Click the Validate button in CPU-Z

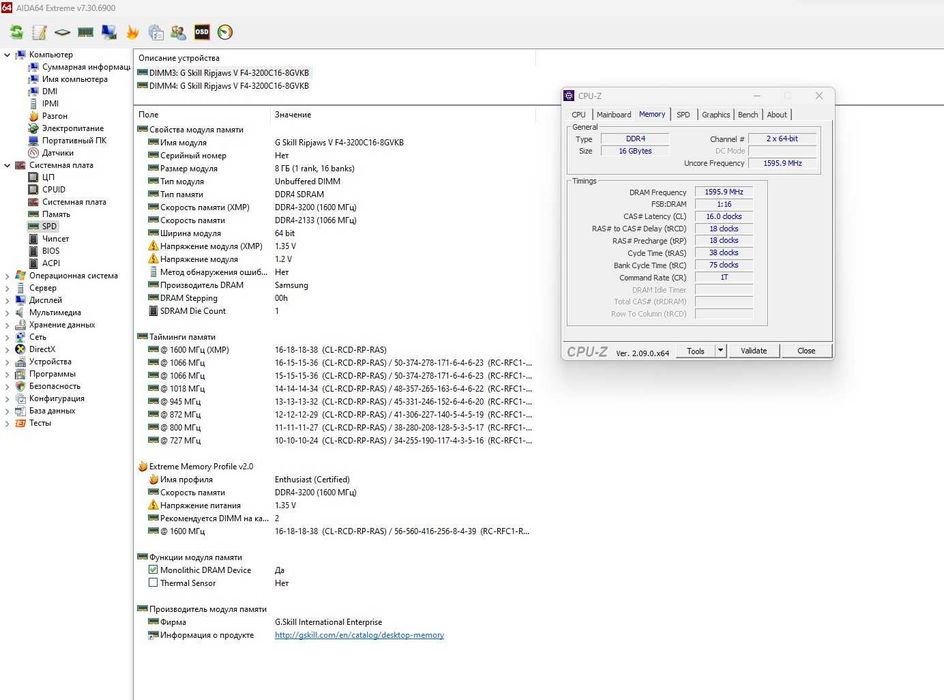(x=754, y=351)
